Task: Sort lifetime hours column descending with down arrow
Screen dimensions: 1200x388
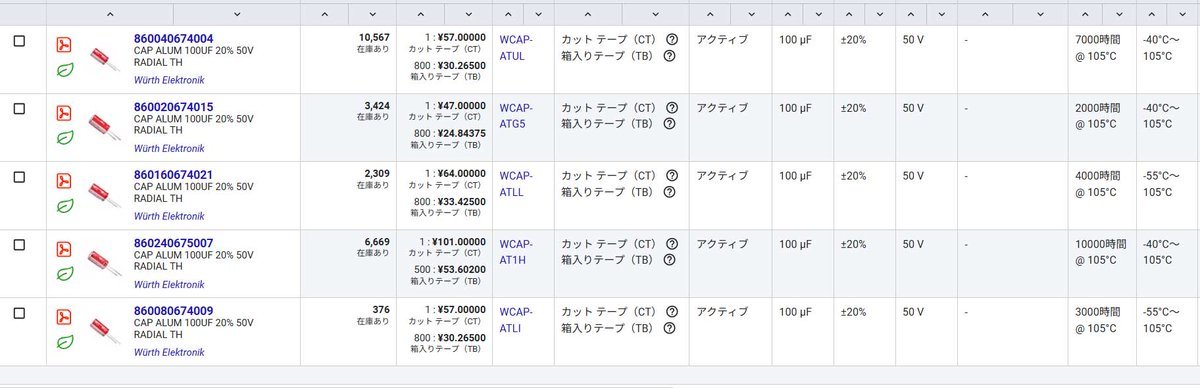Action: pyautogui.click(x=1118, y=15)
